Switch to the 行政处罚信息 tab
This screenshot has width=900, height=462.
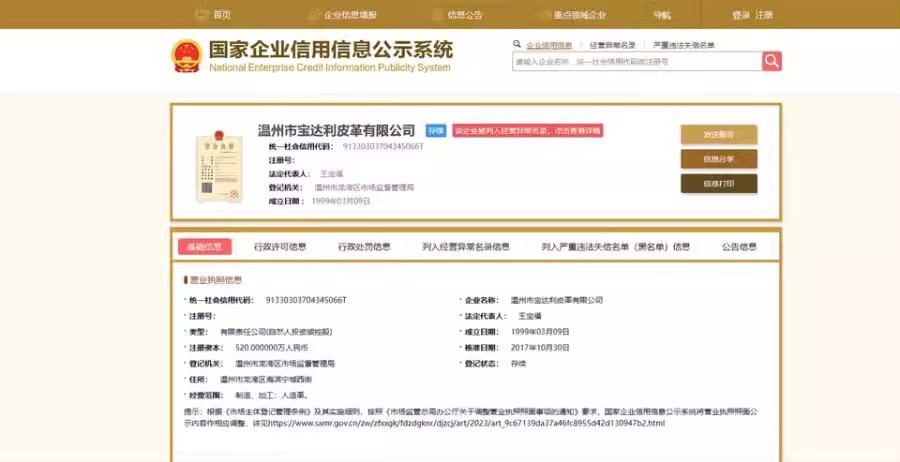pyautogui.click(x=364, y=247)
